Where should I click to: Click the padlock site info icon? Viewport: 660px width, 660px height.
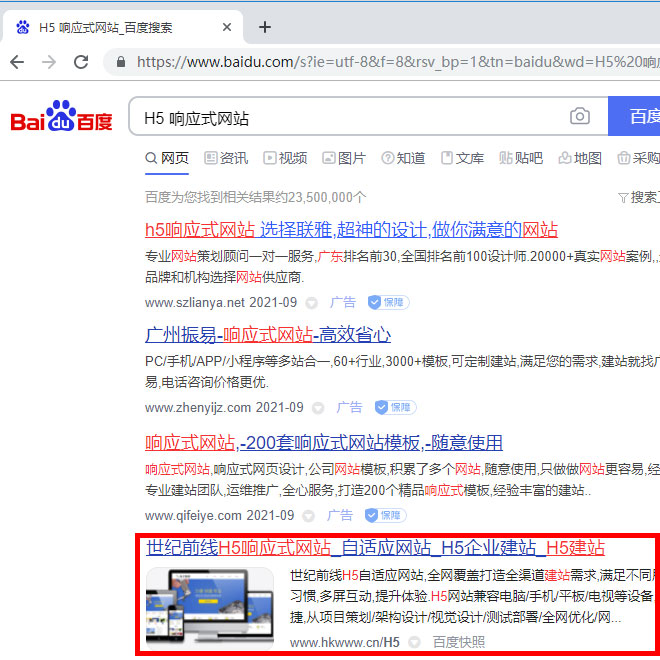(x=121, y=62)
